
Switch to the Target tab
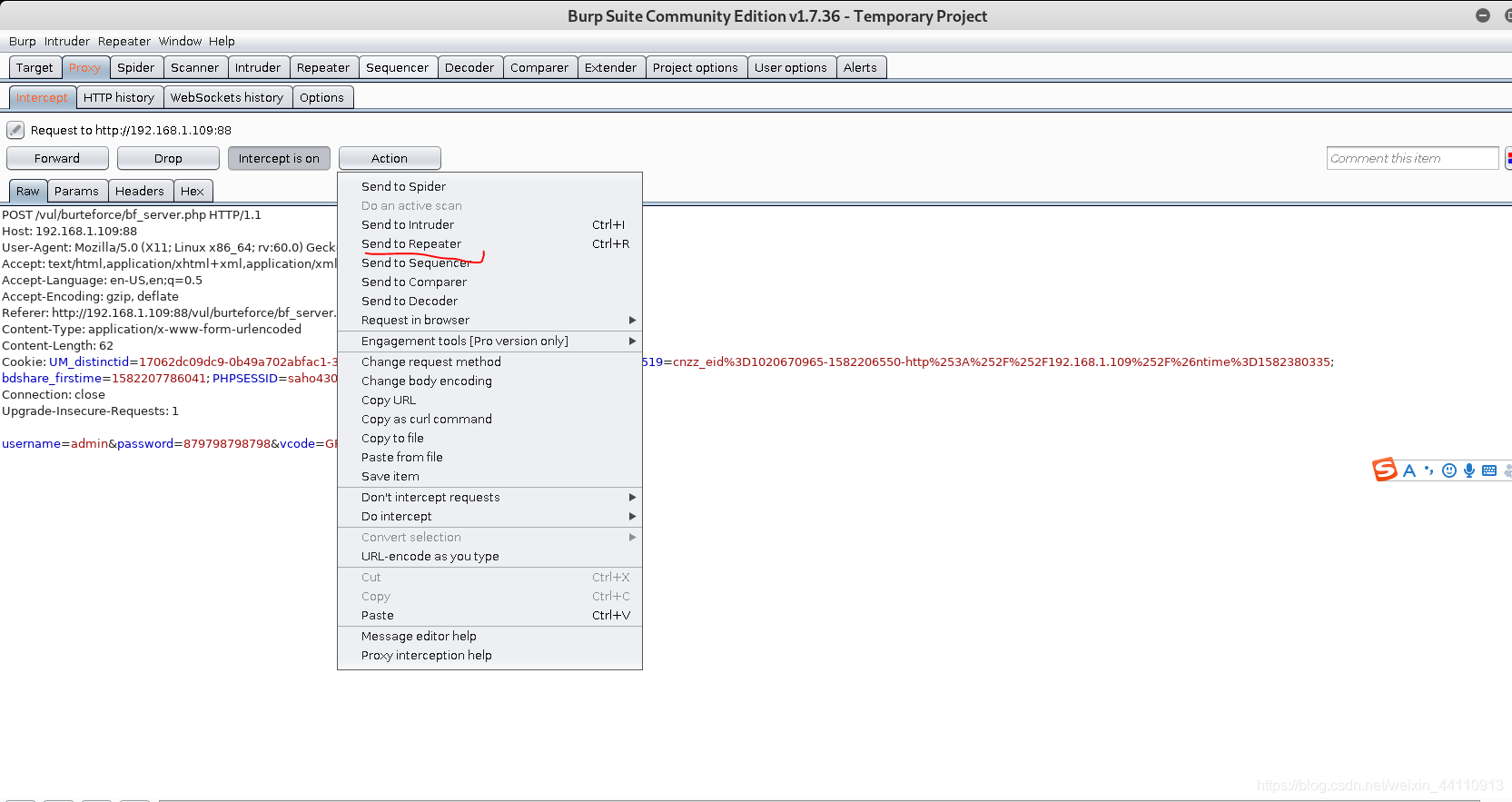coord(35,67)
